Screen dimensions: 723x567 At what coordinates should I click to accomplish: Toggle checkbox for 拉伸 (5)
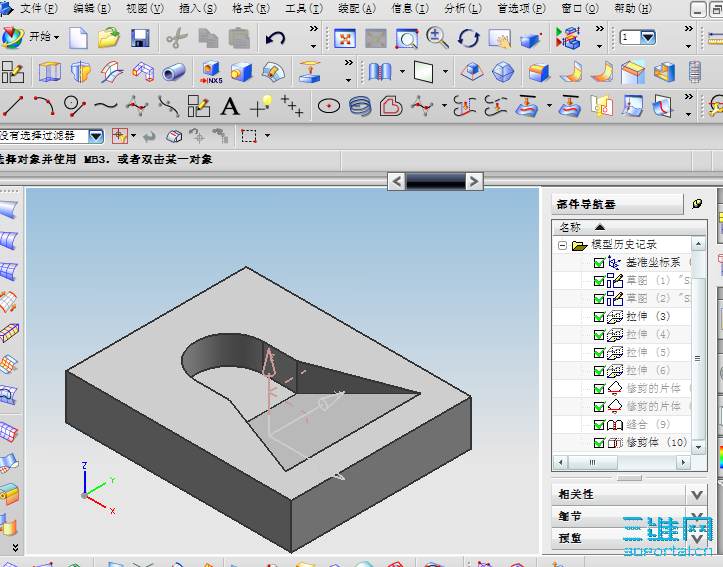[599, 353]
